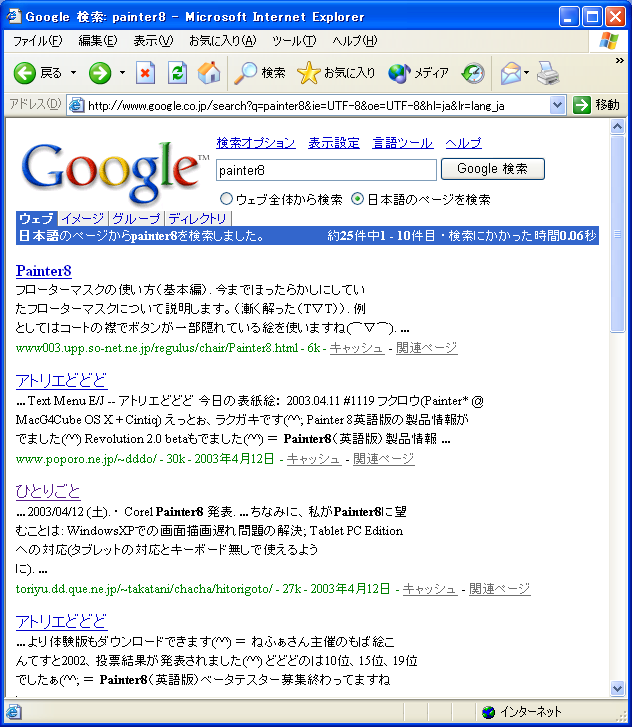Click the vertical scrollbar down arrow

click(617, 689)
